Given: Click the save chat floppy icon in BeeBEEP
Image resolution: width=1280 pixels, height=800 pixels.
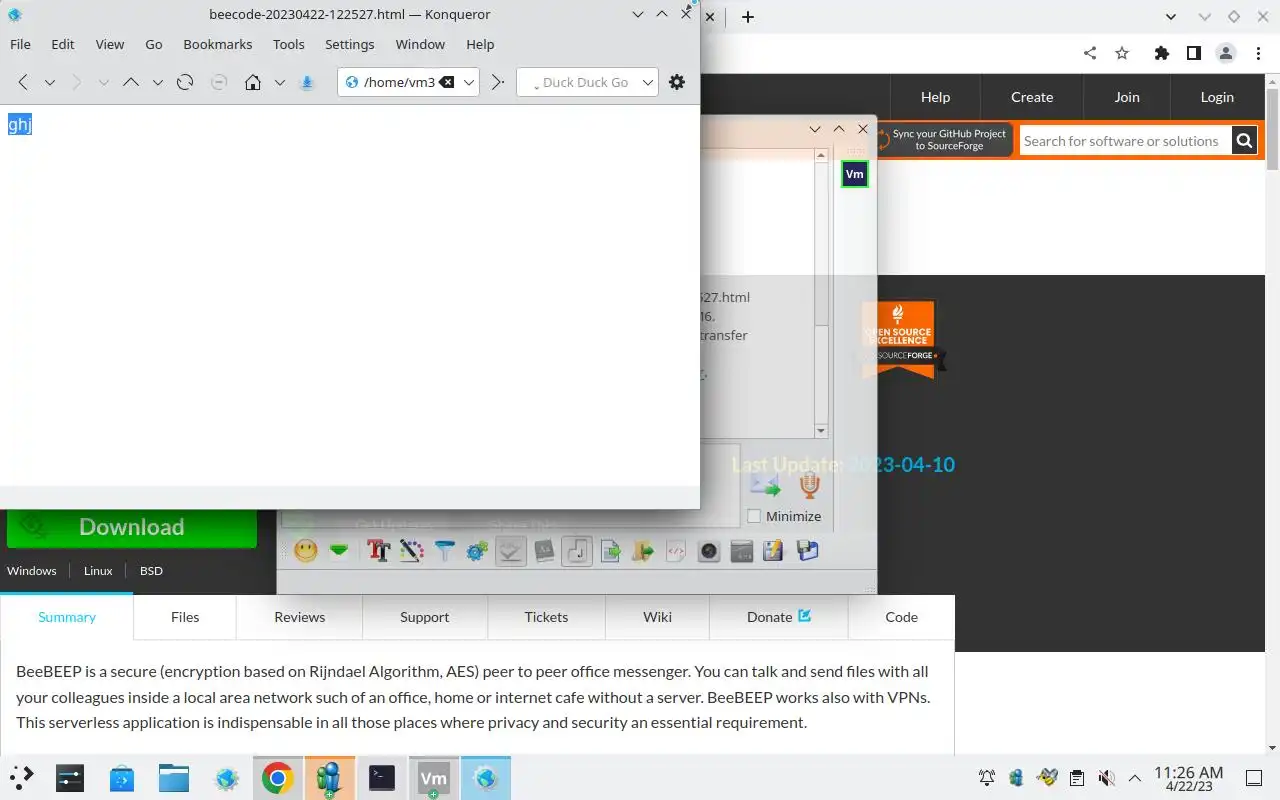Looking at the screenshot, I should tap(773, 550).
